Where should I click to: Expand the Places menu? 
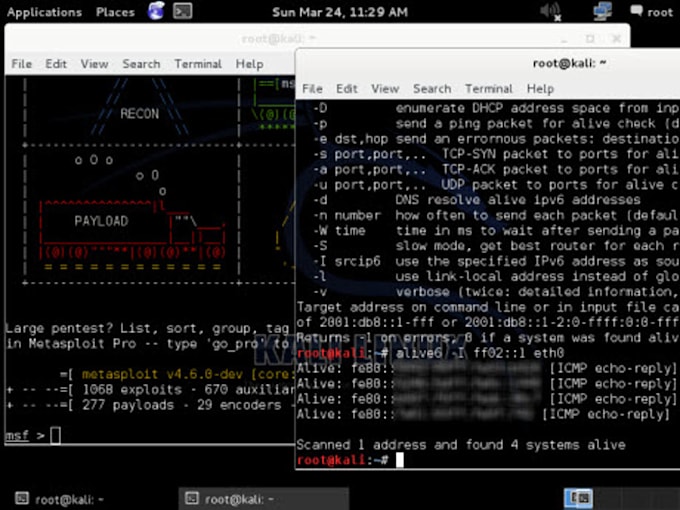(x=115, y=12)
